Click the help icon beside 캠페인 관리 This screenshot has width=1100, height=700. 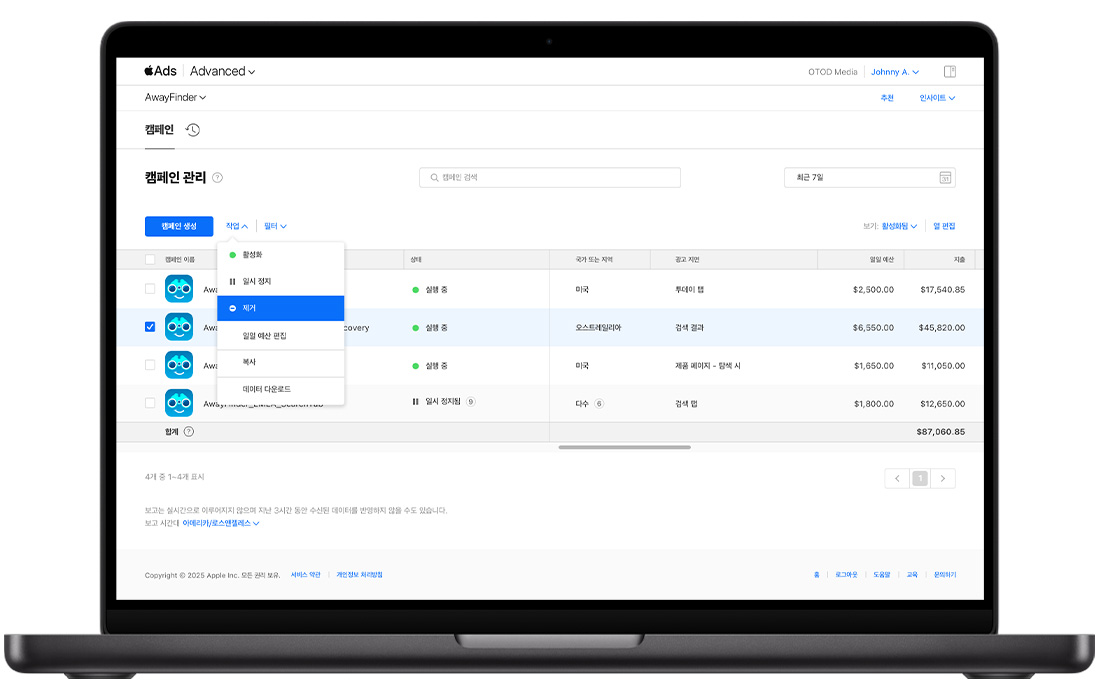click(218, 178)
